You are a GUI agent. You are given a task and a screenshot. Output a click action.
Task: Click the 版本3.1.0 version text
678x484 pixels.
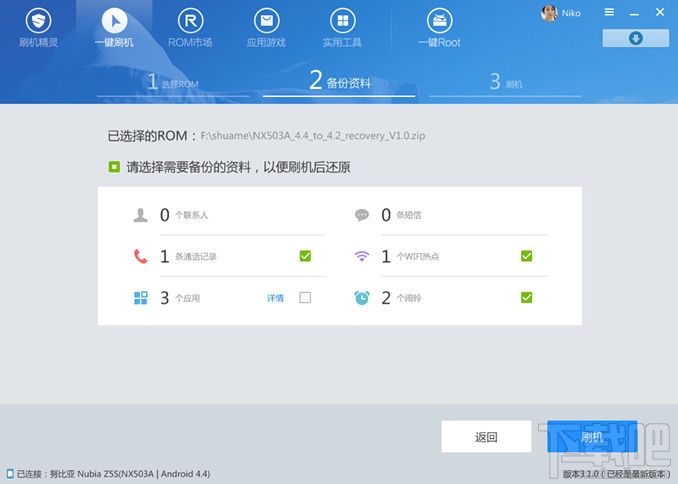click(617, 474)
